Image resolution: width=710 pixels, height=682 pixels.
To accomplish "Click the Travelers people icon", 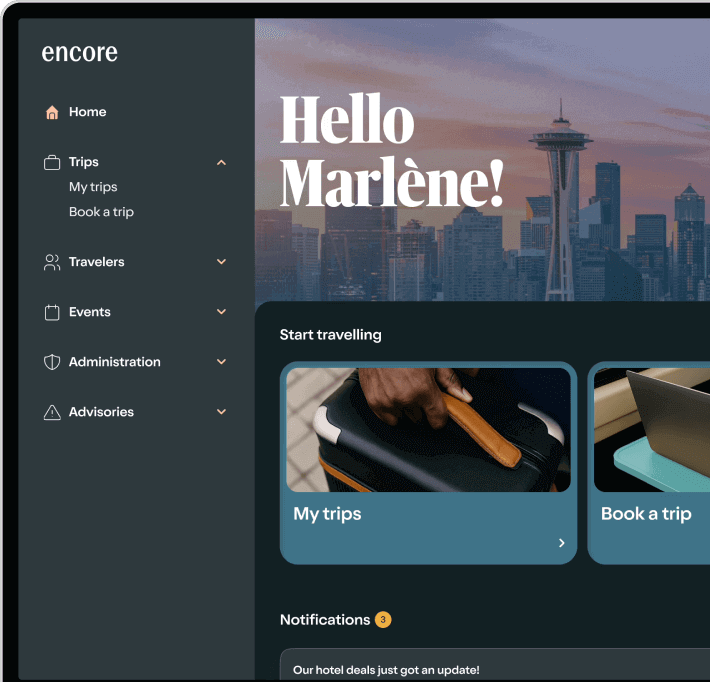I will 52,262.
